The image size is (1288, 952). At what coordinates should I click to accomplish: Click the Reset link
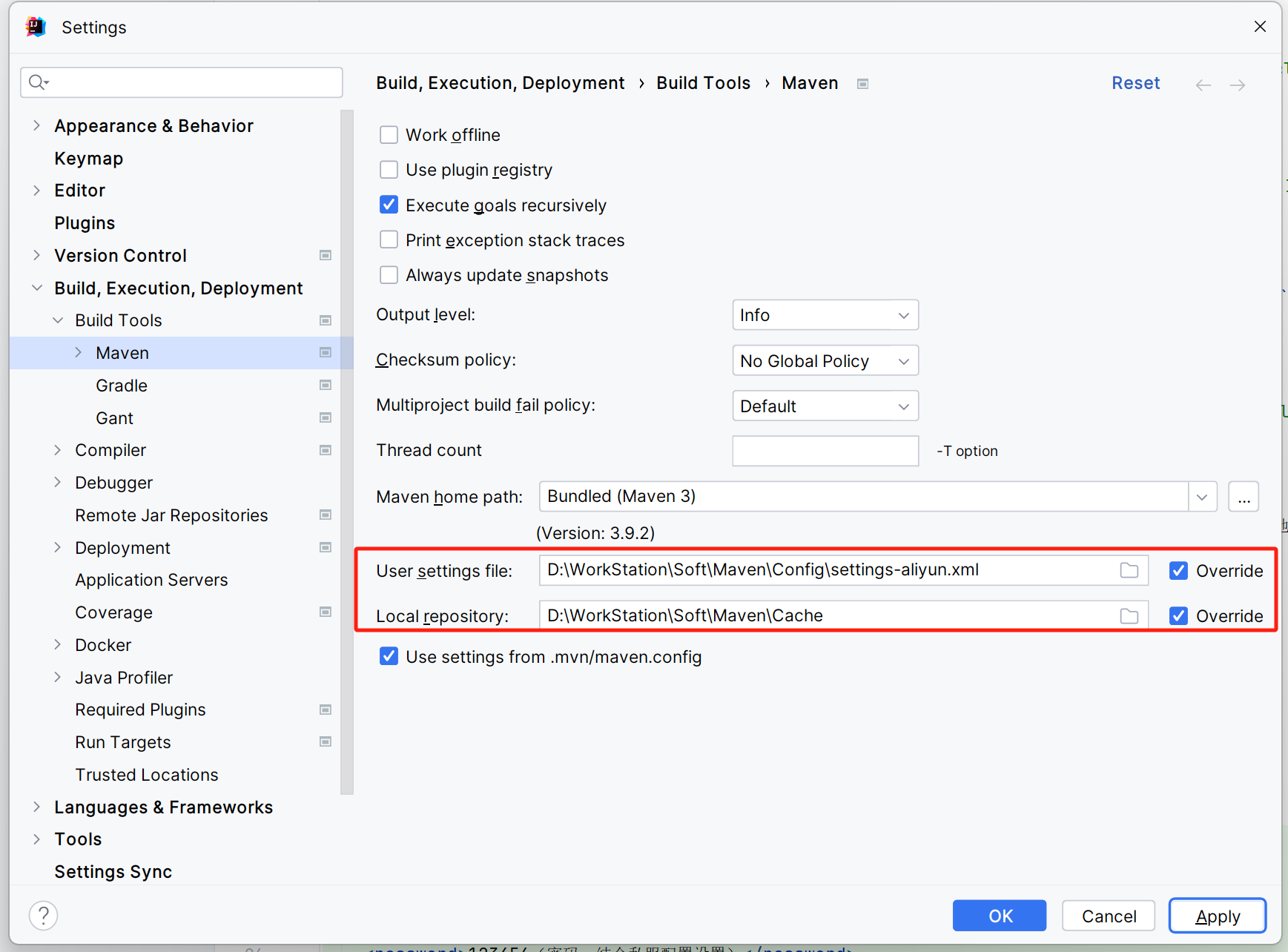pos(1135,83)
